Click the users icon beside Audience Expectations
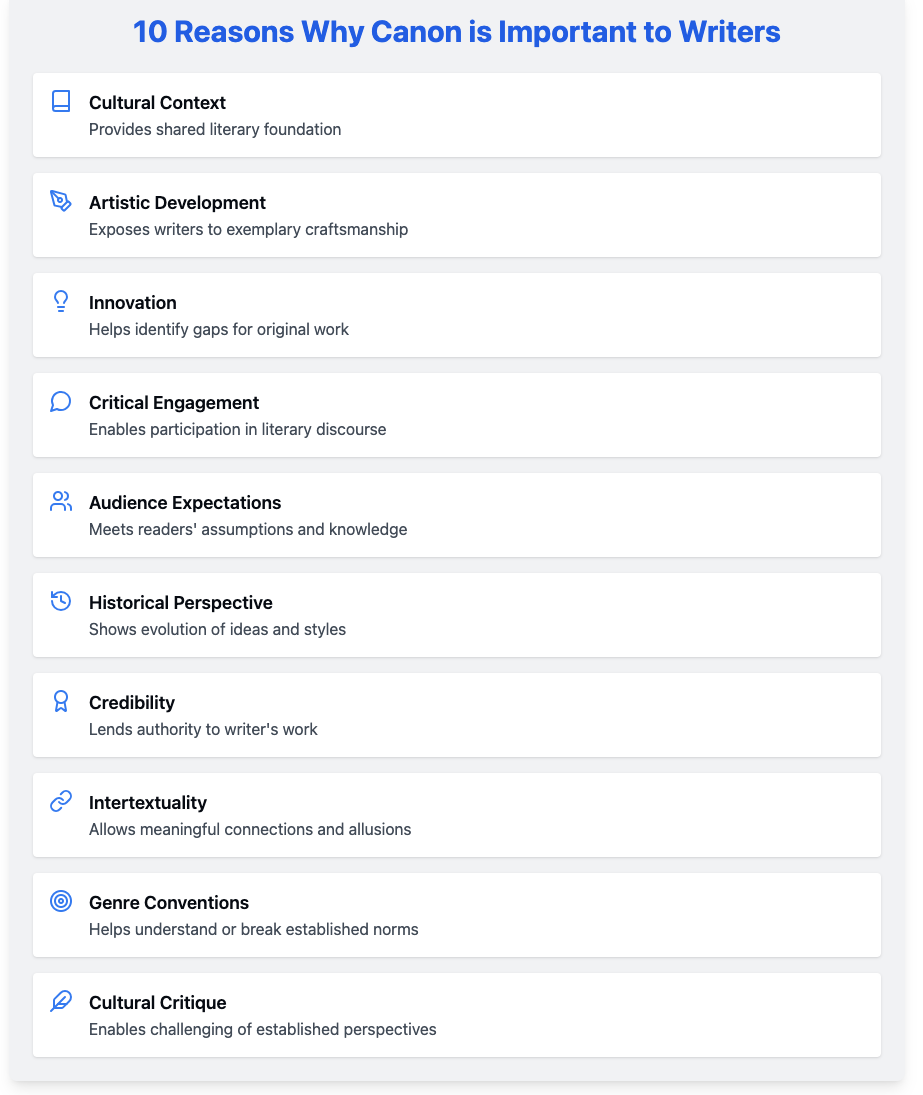Screen dimensions: 923x1095 [x=61, y=501]
